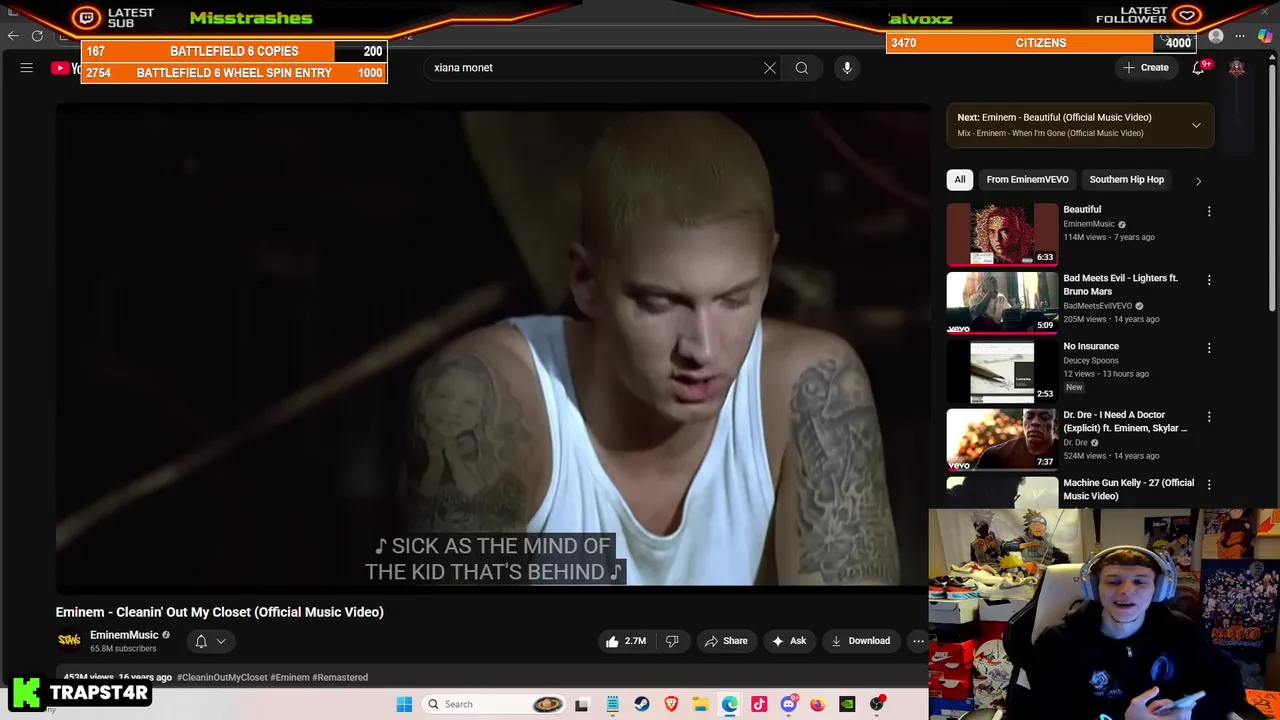Expand the subscription notification chevron
The width and height of the screenshot is (1280, 720).
[x=221, y=641]
